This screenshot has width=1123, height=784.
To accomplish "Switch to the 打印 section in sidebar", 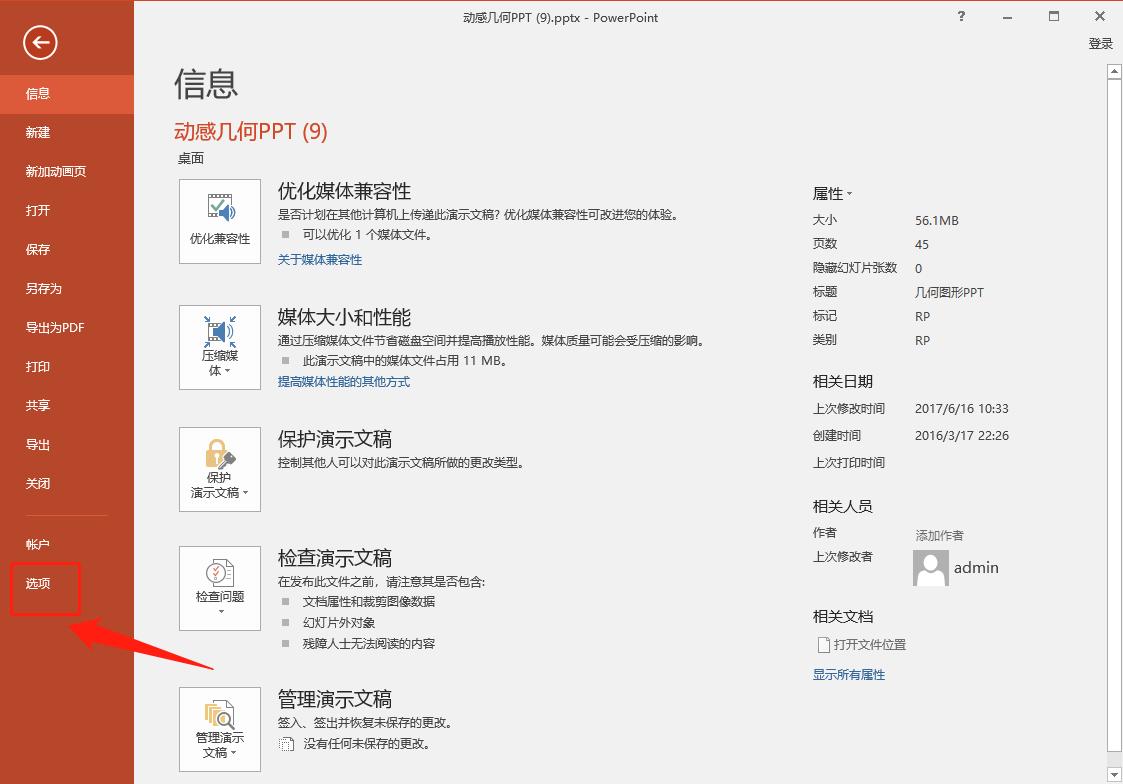I will (37, 366).
